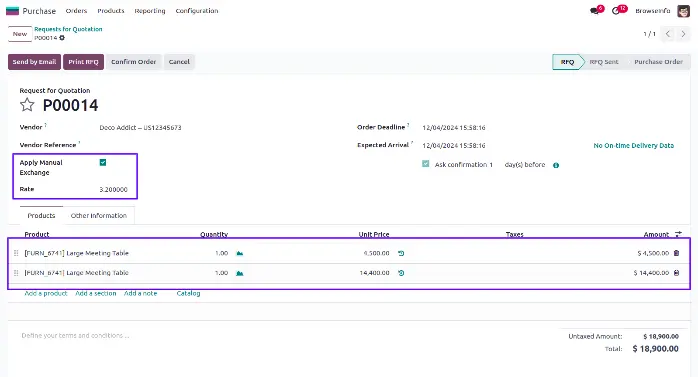Grab drag handle of second Large Meeting Table line
Viewport: 698px width, 377px height.
pos(16,273)
